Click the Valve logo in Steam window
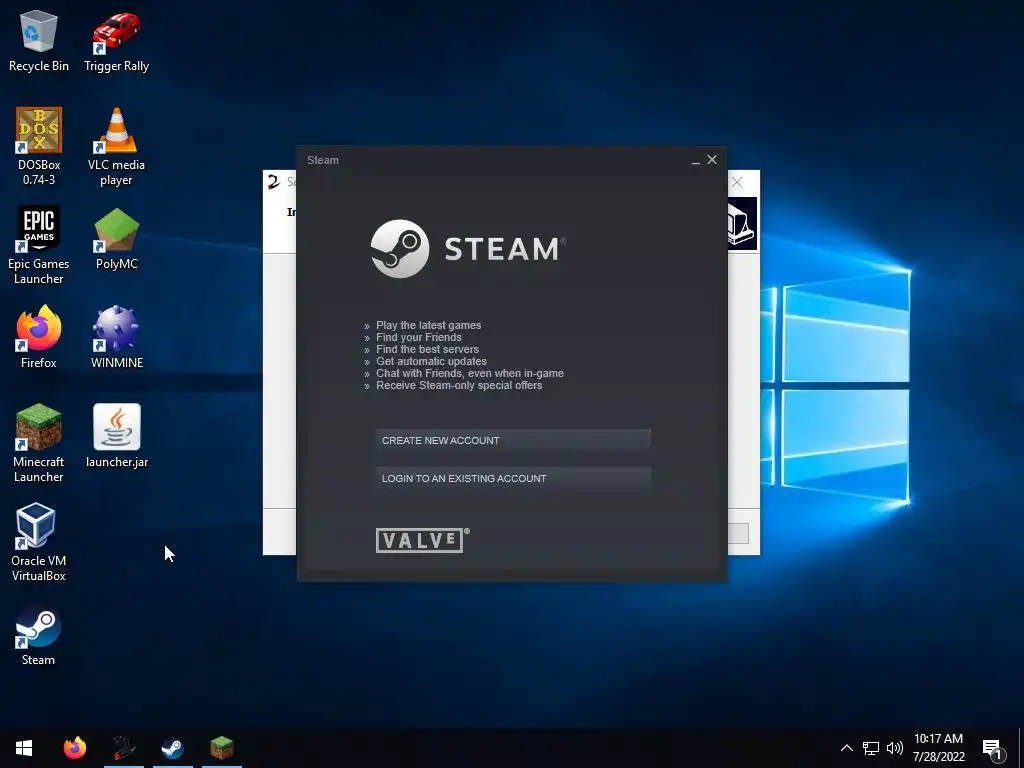1024x768 pixels. (x=423, y=540)
